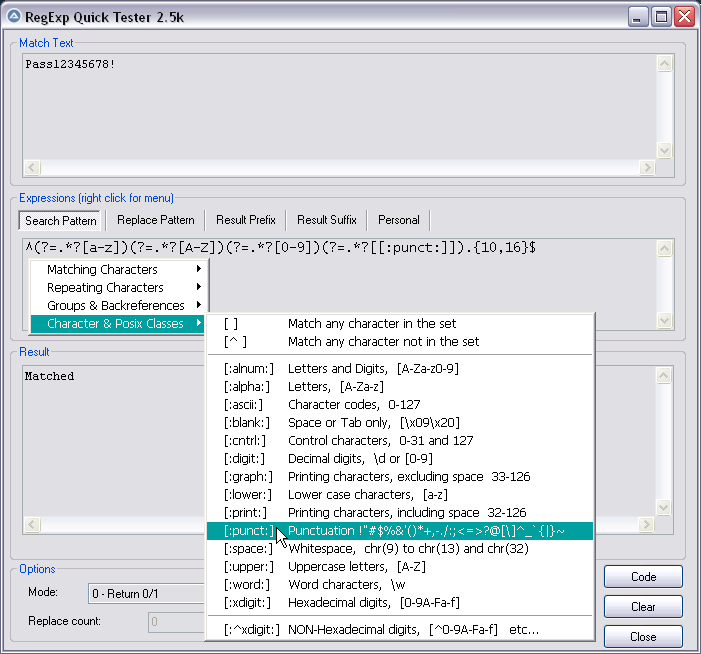Viewport: 701px width, 654px height.
Task: Click the RegExp Quick Tester title bar icon
Action: point(14,17)
